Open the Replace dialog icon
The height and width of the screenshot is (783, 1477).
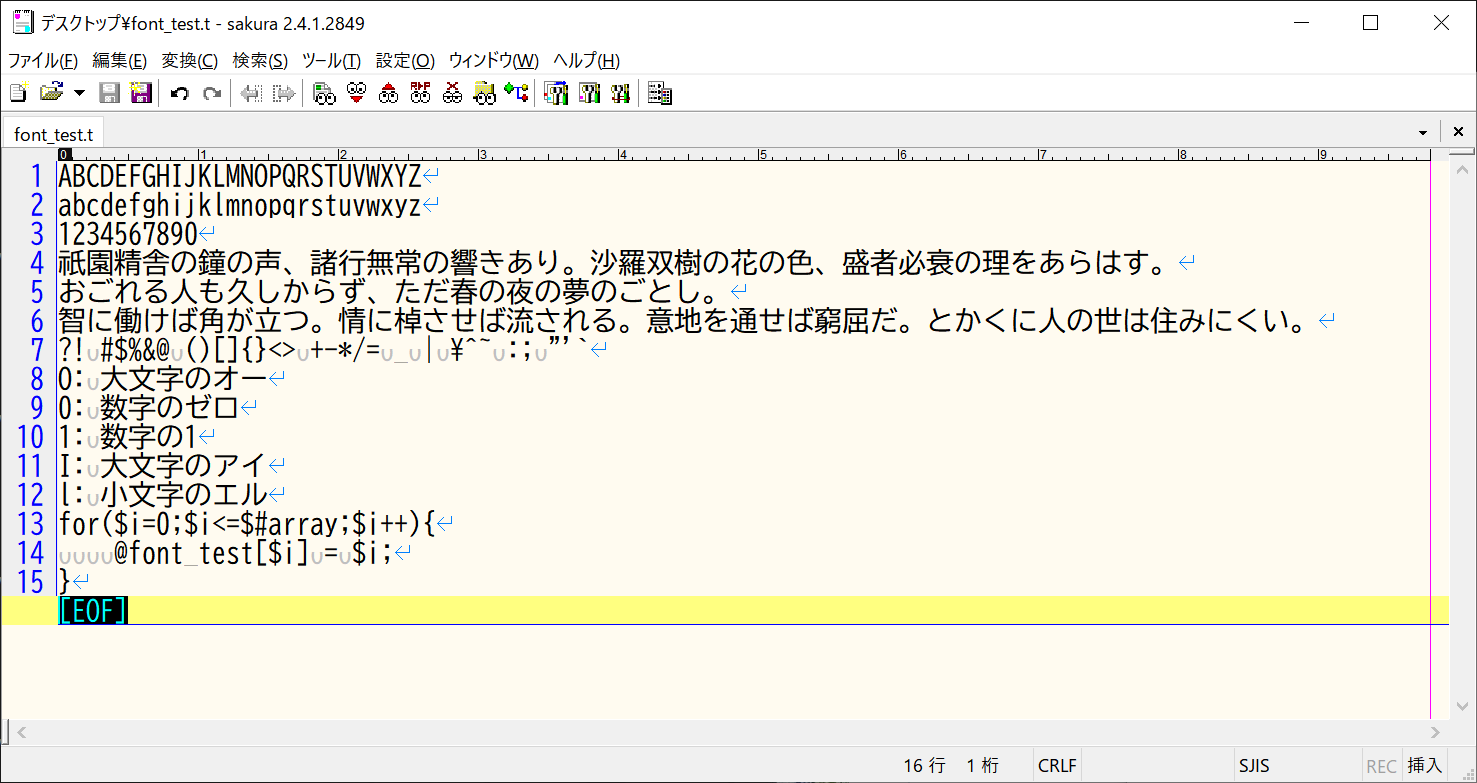coord(420,94)
